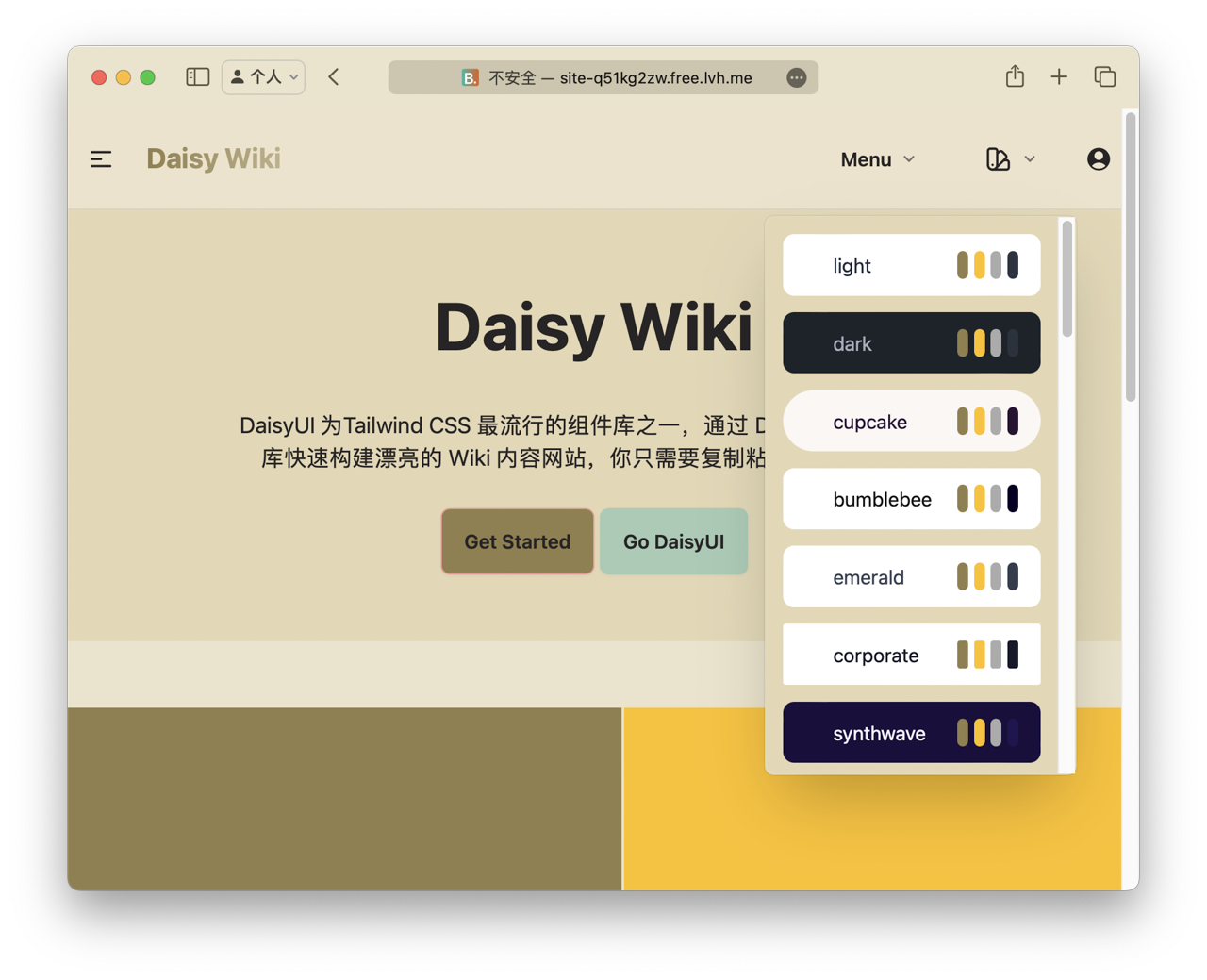1207x980 pixels.
Task: Open a new Safari tab
Action: [x=1059, y=77]
